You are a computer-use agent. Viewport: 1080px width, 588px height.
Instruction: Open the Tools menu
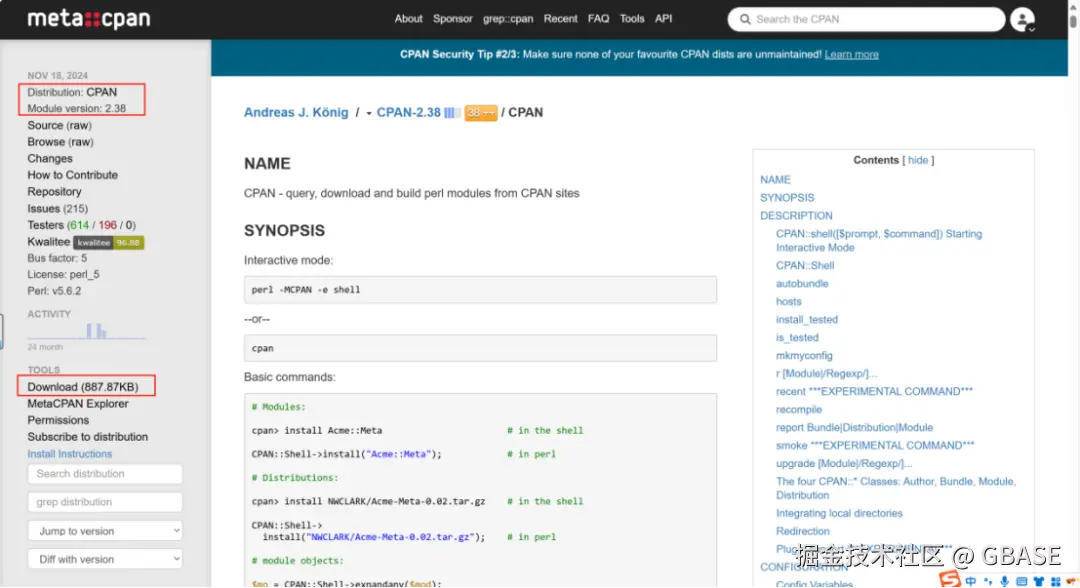tap(632, 19)
